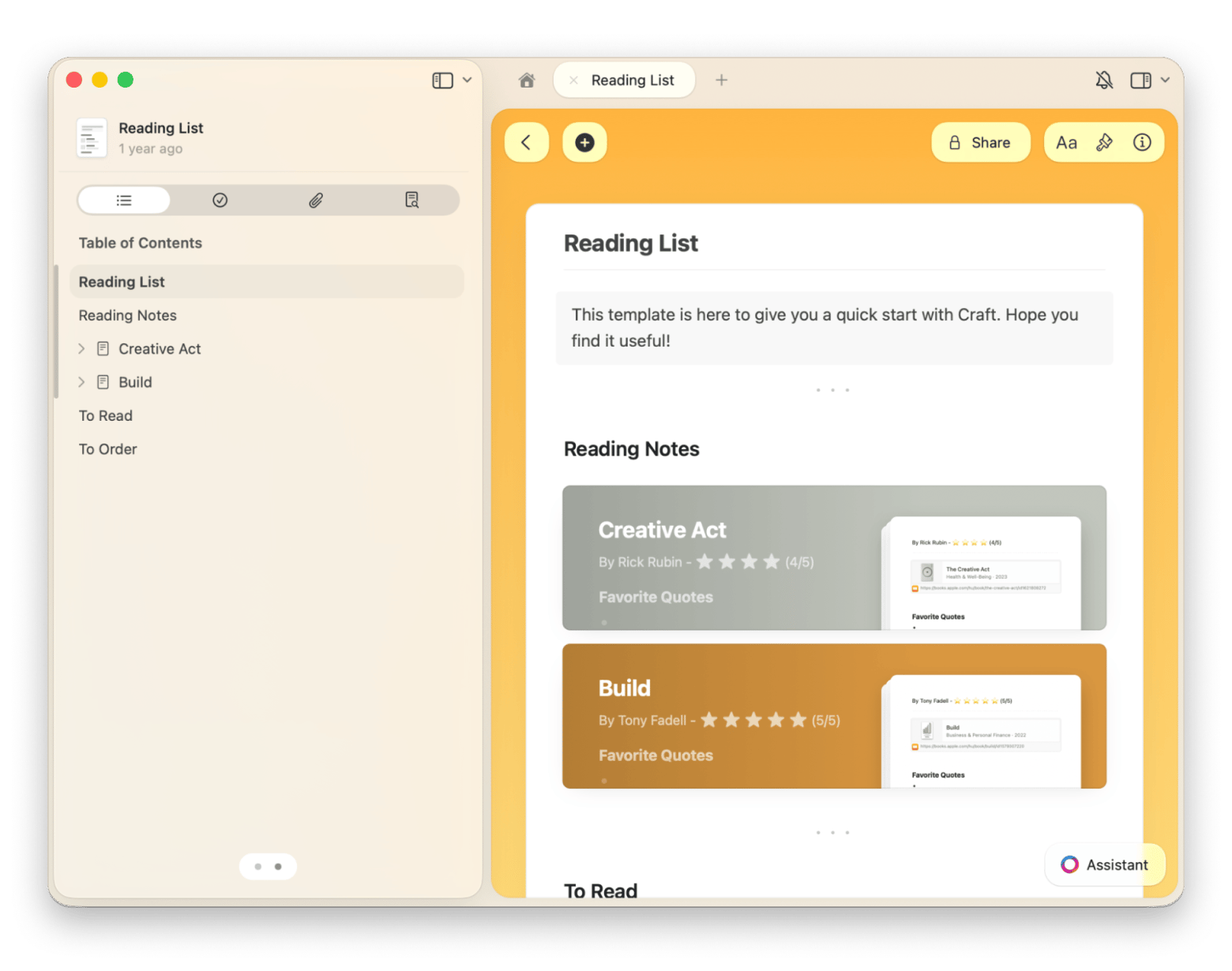Select the Reading List tab
Image resolution: width=1232 pixels, height=971 pixels.
[x=624, y=80]
